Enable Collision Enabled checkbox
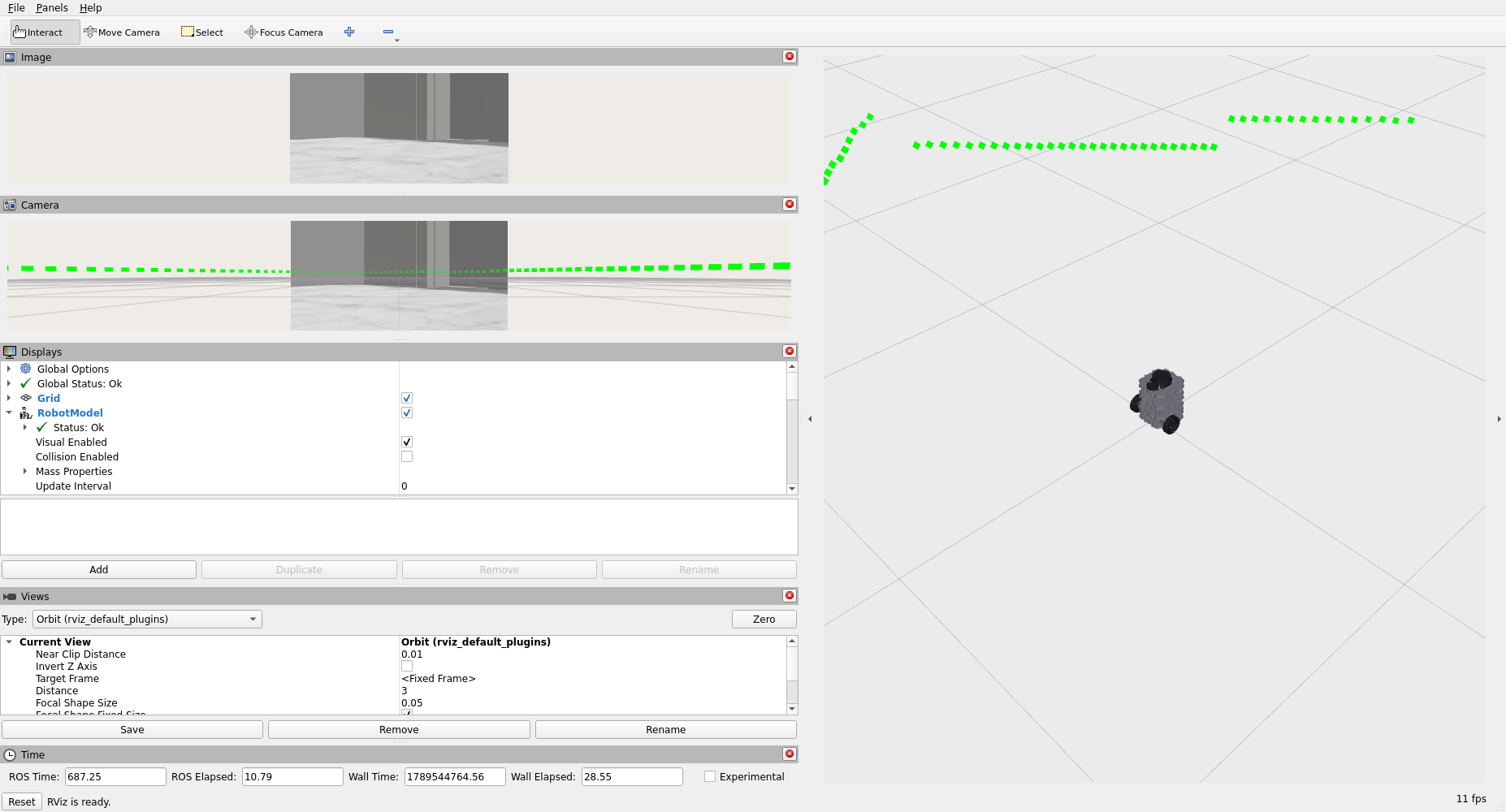This screenshot has width=1506, height=812. click(407, 456)
